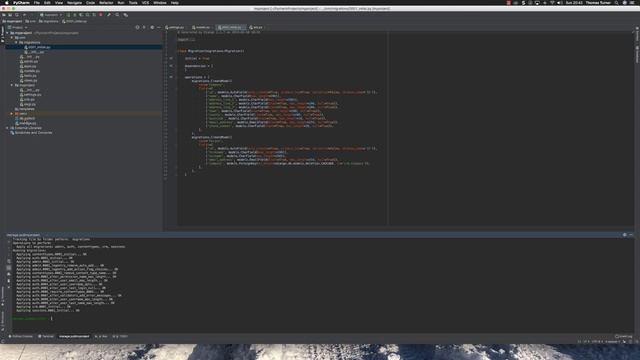
Task: Switch to the settings.py editor tab
Action: pos(175,27)
